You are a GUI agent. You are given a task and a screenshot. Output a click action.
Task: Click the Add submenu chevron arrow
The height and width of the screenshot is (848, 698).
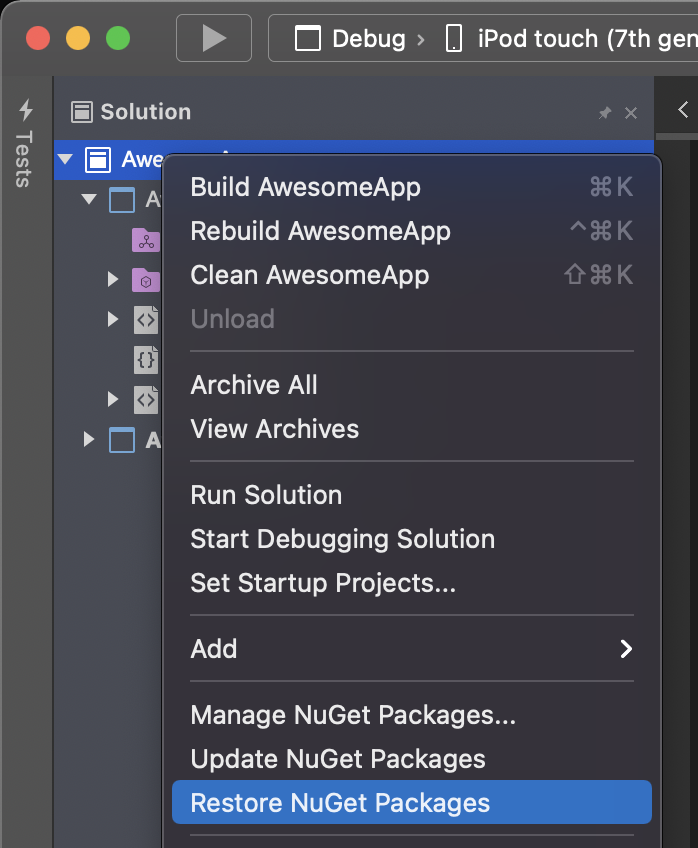[626, 649]
